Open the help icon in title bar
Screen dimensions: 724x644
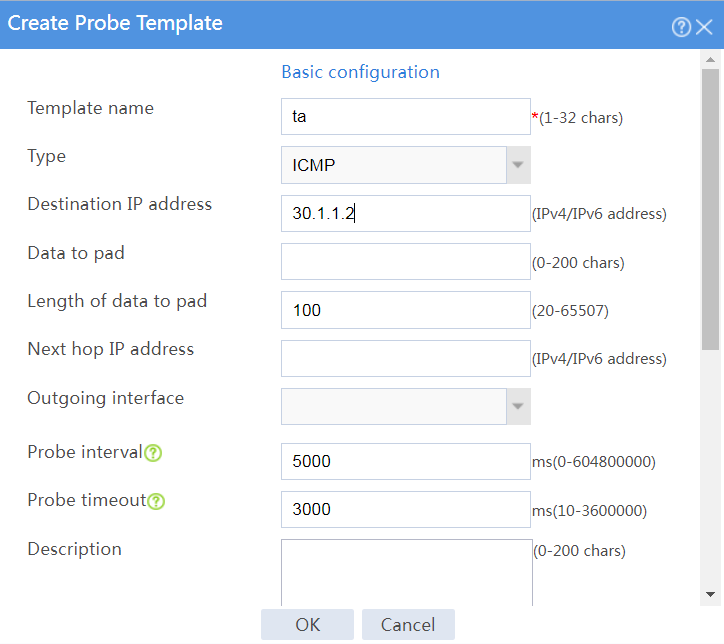click(x=681, y=27)
